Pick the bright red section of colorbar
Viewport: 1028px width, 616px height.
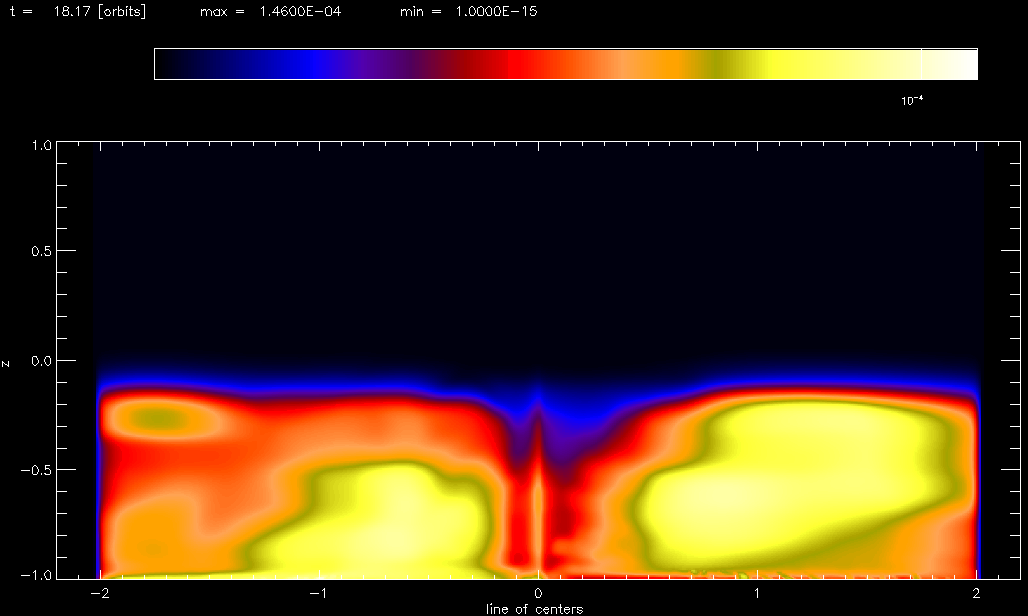(x=520, y=64)
